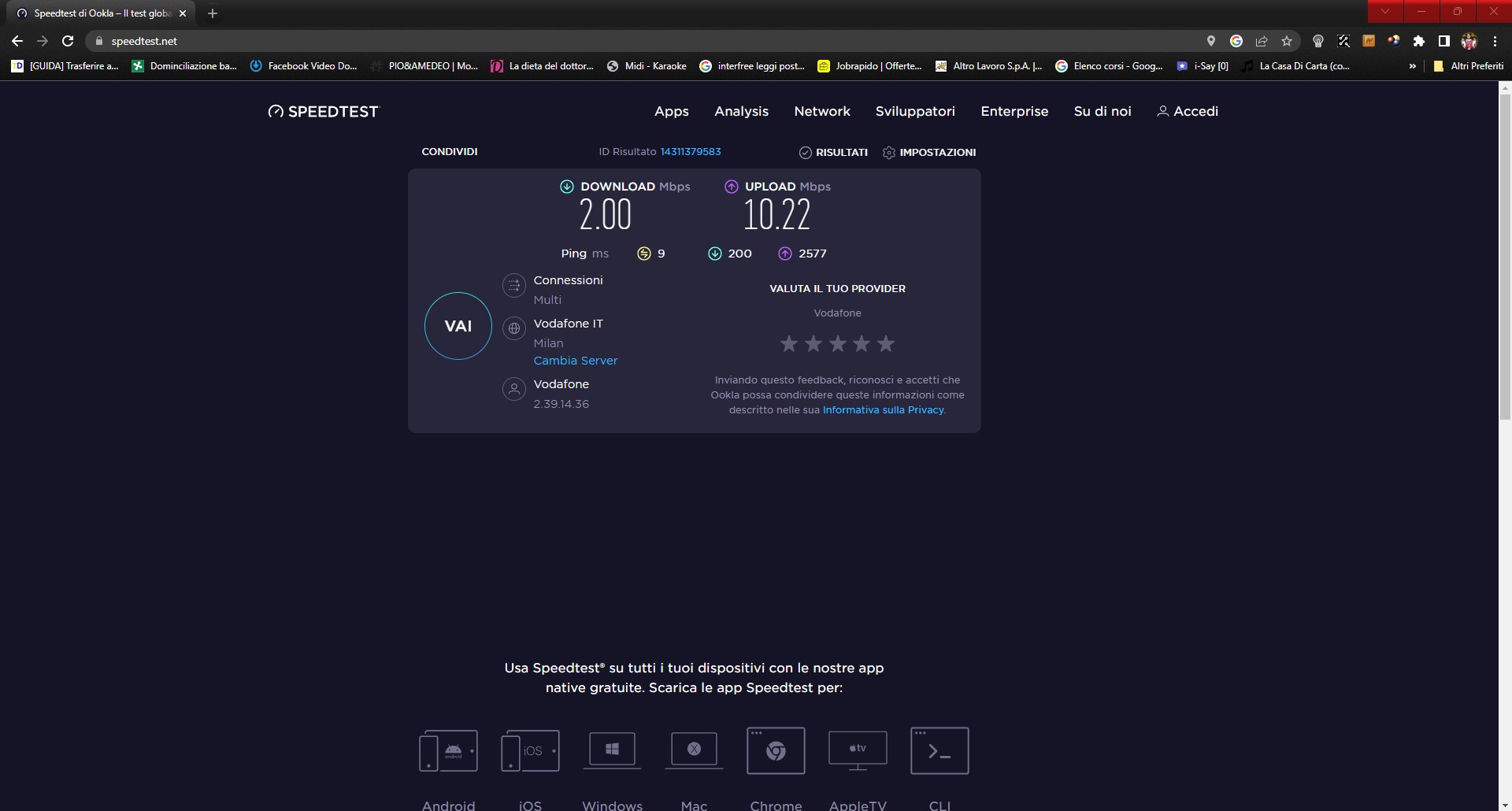The width and height of the screenshot is (1512, 811).
Task: Open the tab search dropdown arrow
Action: tap(1385, 11)
